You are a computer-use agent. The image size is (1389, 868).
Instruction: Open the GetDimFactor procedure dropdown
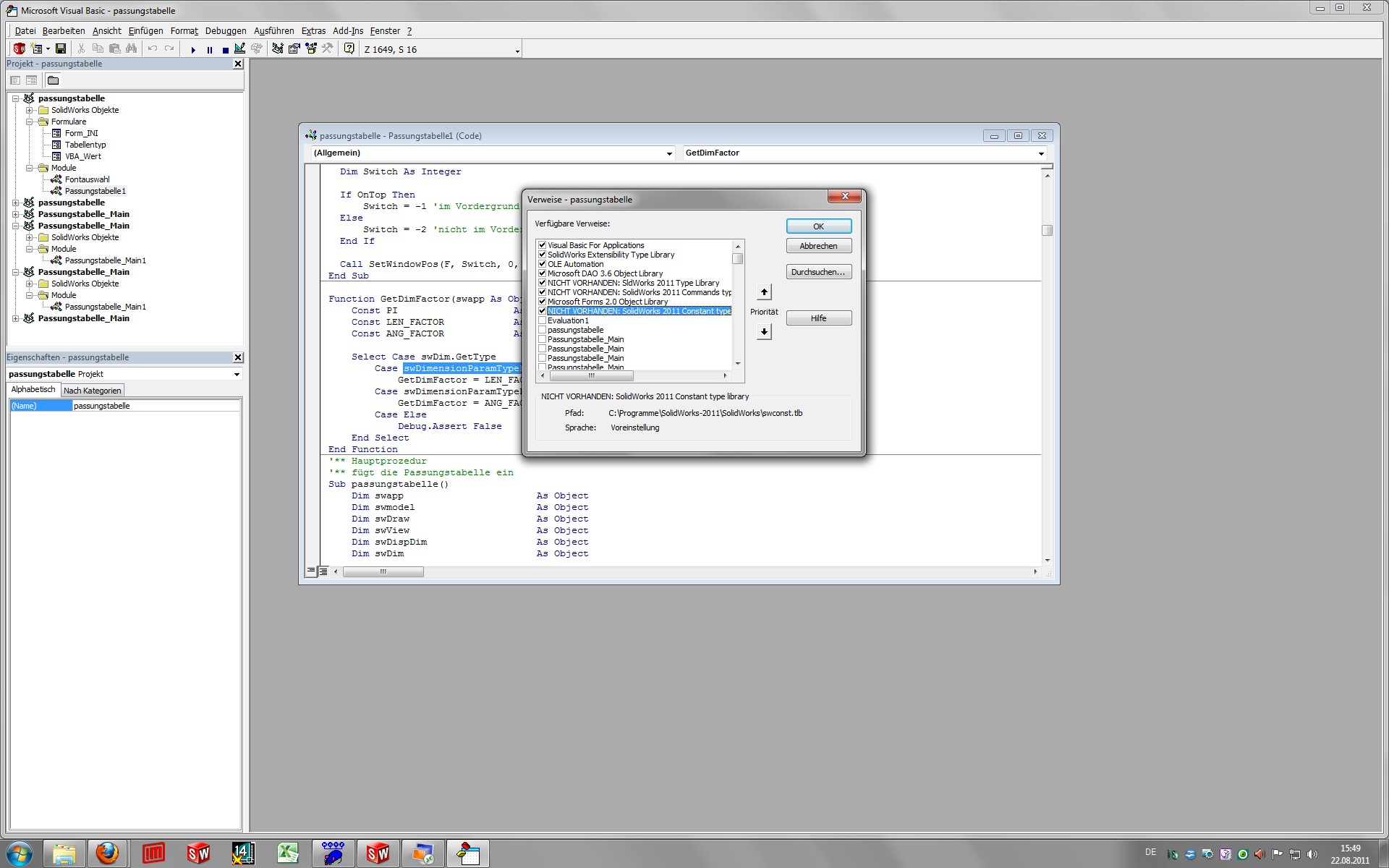pos(1041,153)
